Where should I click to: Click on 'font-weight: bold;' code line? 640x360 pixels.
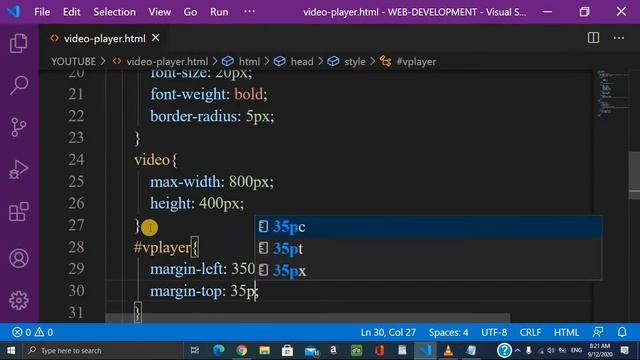pos(209,94)
